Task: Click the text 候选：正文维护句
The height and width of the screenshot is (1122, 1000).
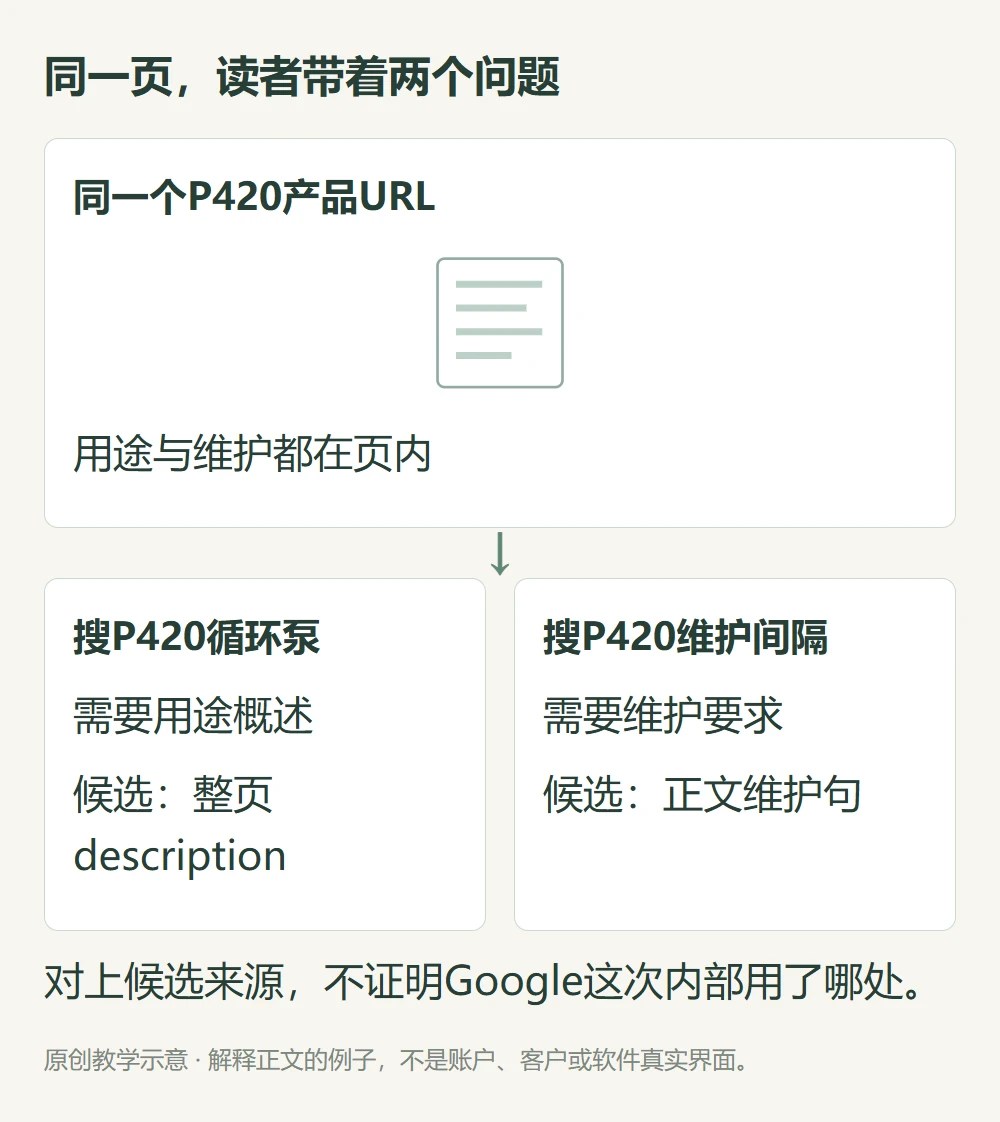Action: [702, 794]
